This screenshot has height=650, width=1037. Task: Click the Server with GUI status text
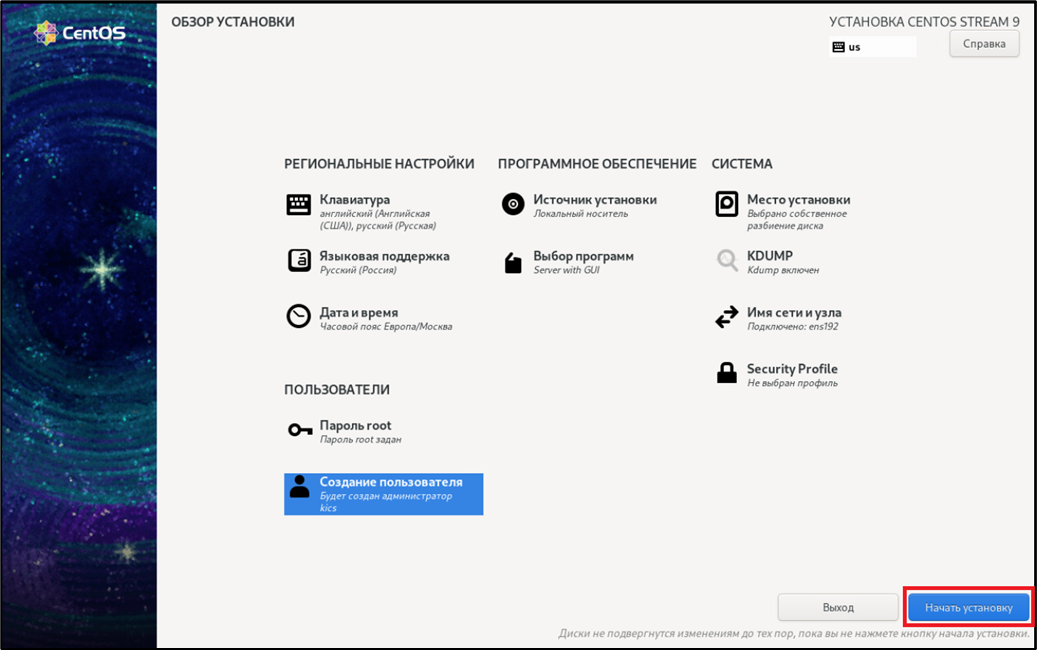(x=566, y=270)
